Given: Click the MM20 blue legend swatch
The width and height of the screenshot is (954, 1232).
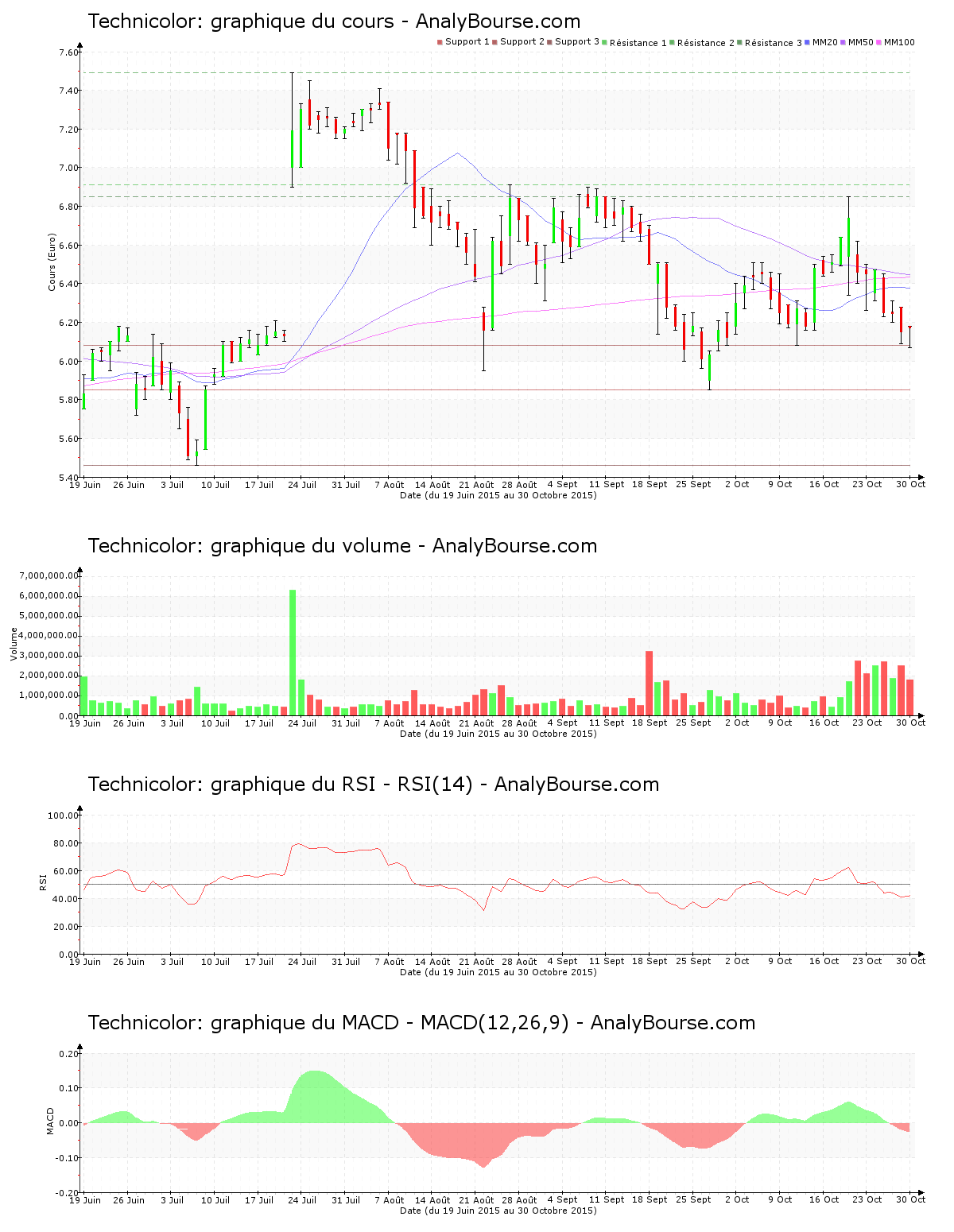Looking at the screenshot, I should (809, 42).
